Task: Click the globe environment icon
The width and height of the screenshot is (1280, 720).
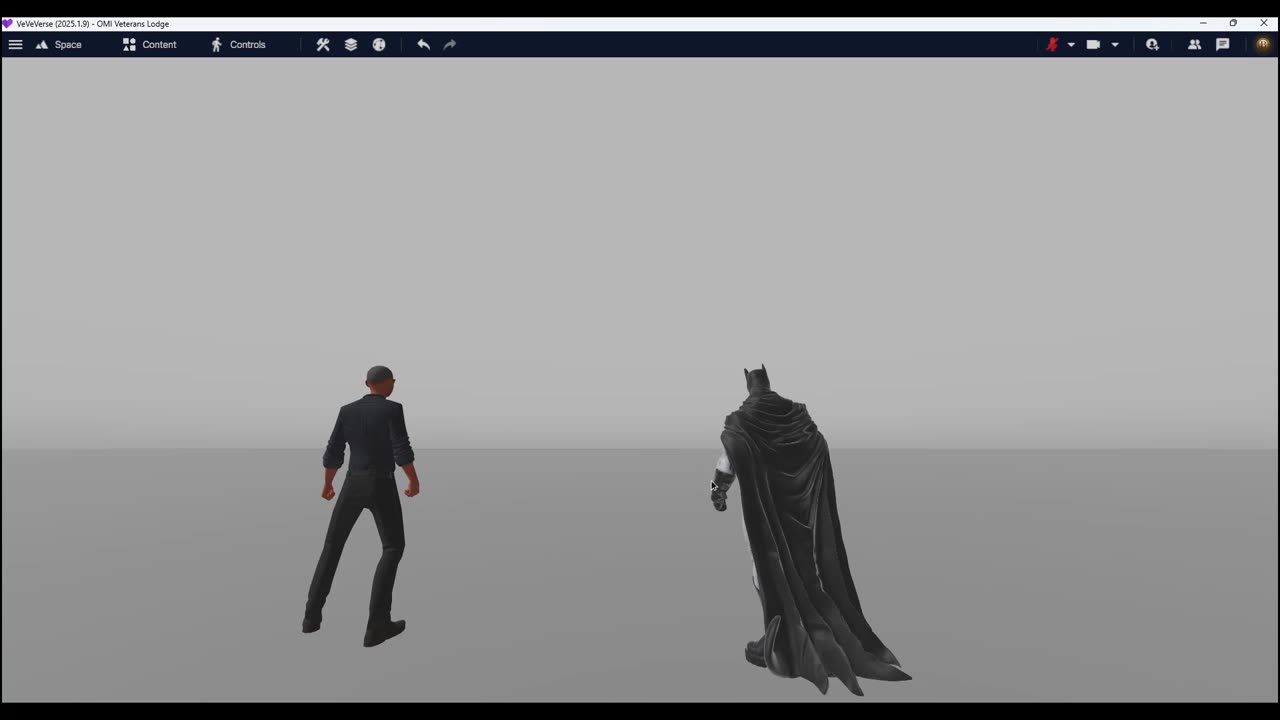Action: coord(379,44)
